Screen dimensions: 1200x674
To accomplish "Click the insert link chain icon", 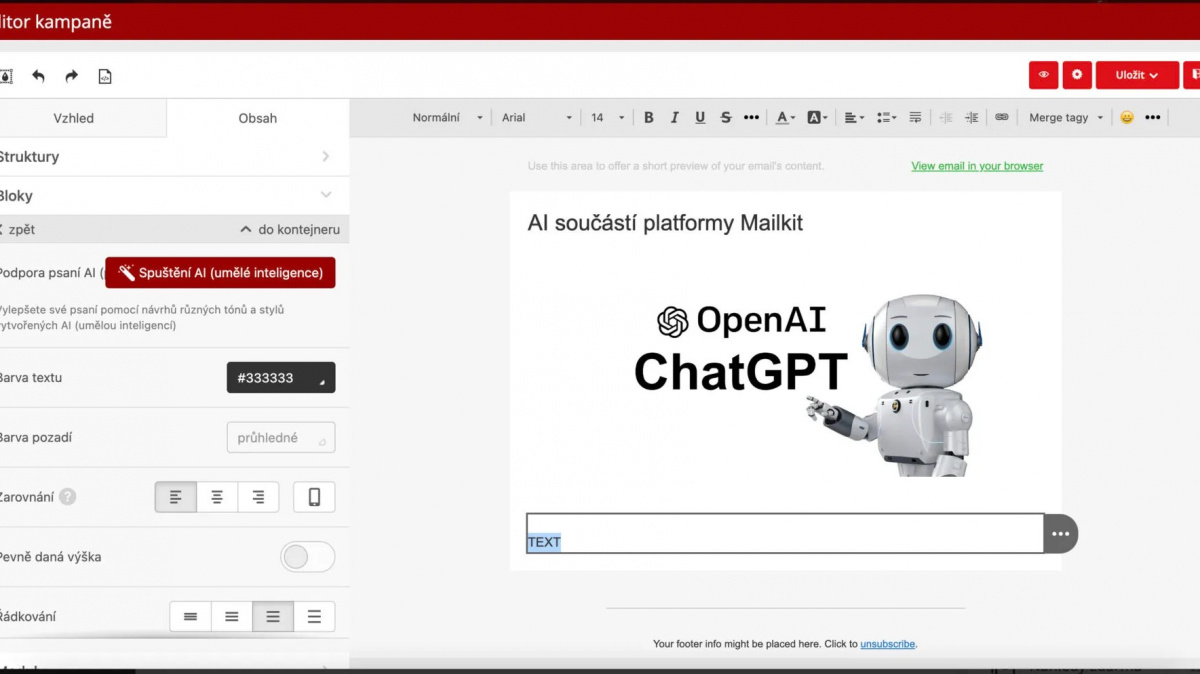I will point(1001,117).
